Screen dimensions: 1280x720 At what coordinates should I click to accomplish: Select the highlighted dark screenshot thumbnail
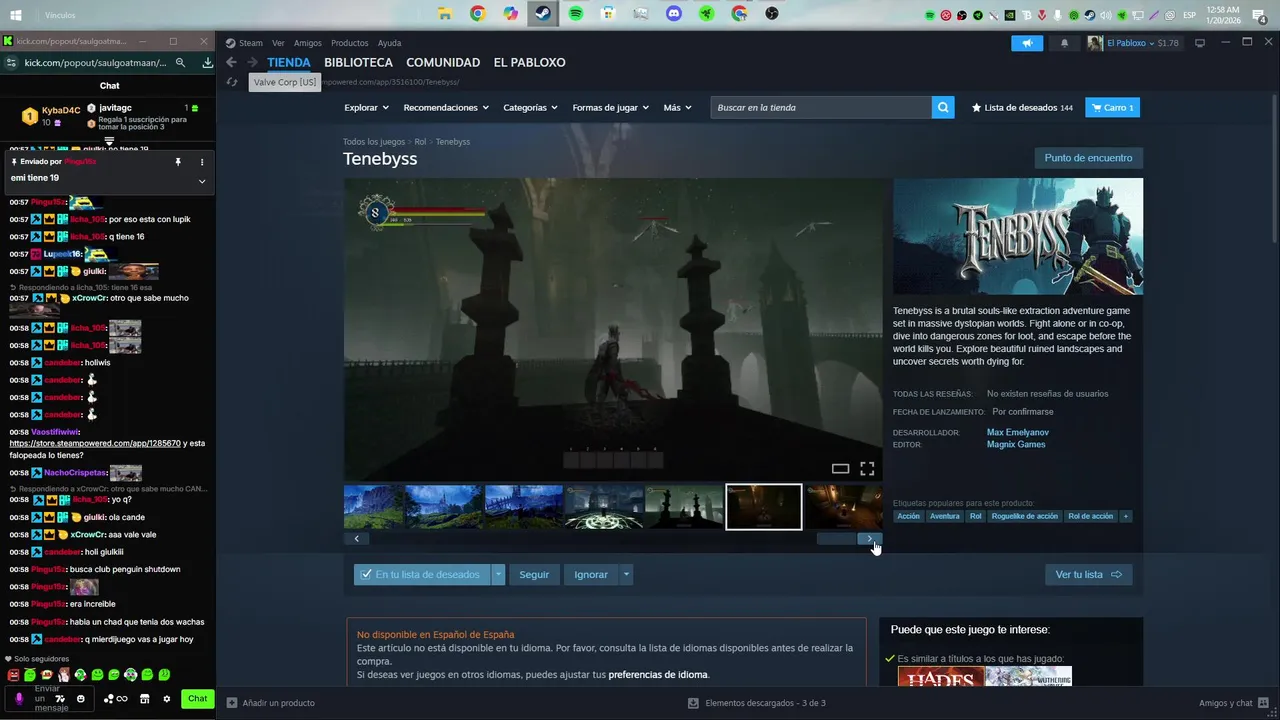coord(764,507)
